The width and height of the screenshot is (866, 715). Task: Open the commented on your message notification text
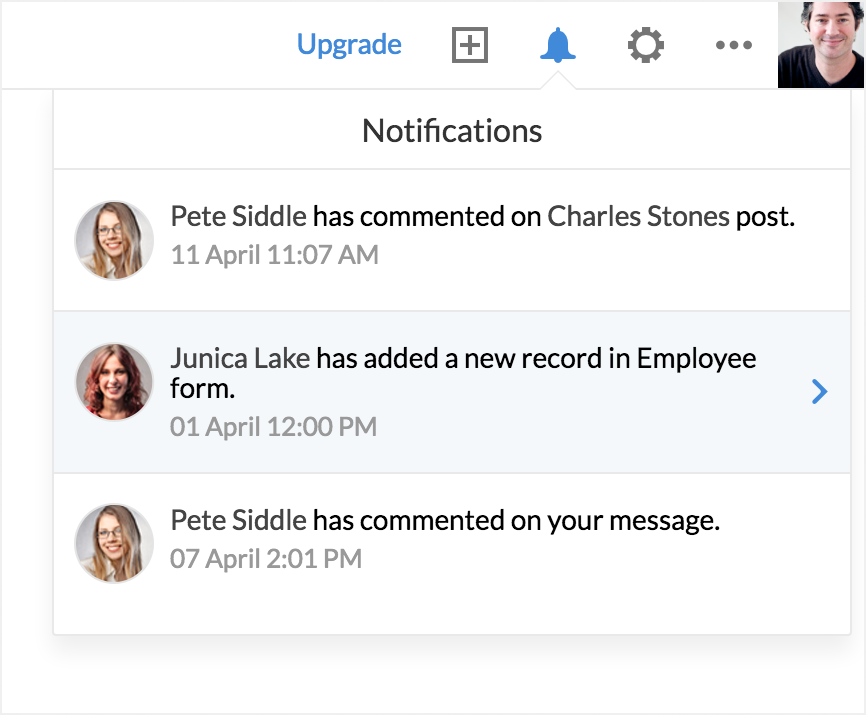click(x=516, y=520)
